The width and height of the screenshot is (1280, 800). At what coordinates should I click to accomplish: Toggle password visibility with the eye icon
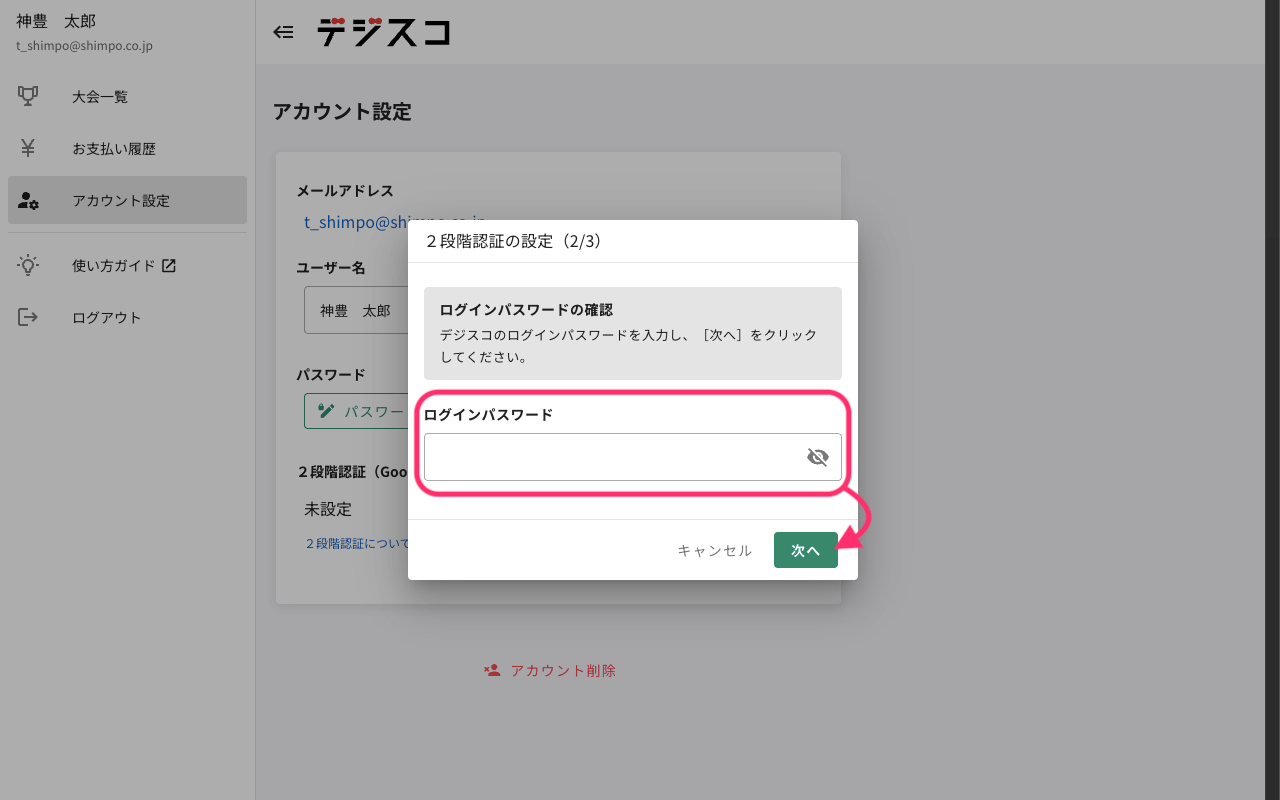(817, 457)
